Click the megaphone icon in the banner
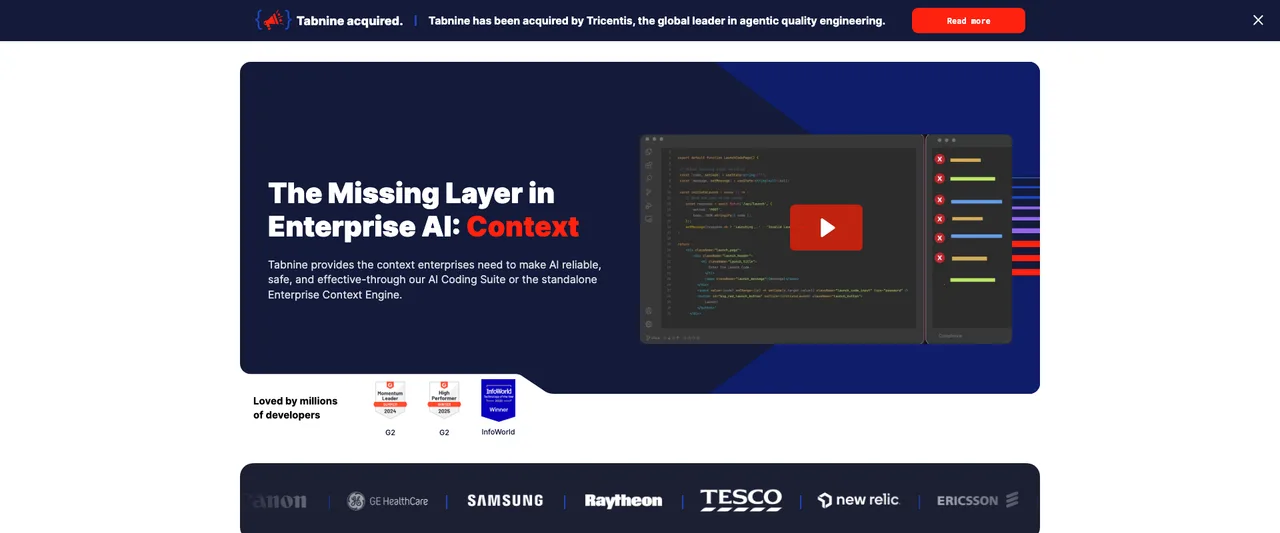 pos(273,20)
